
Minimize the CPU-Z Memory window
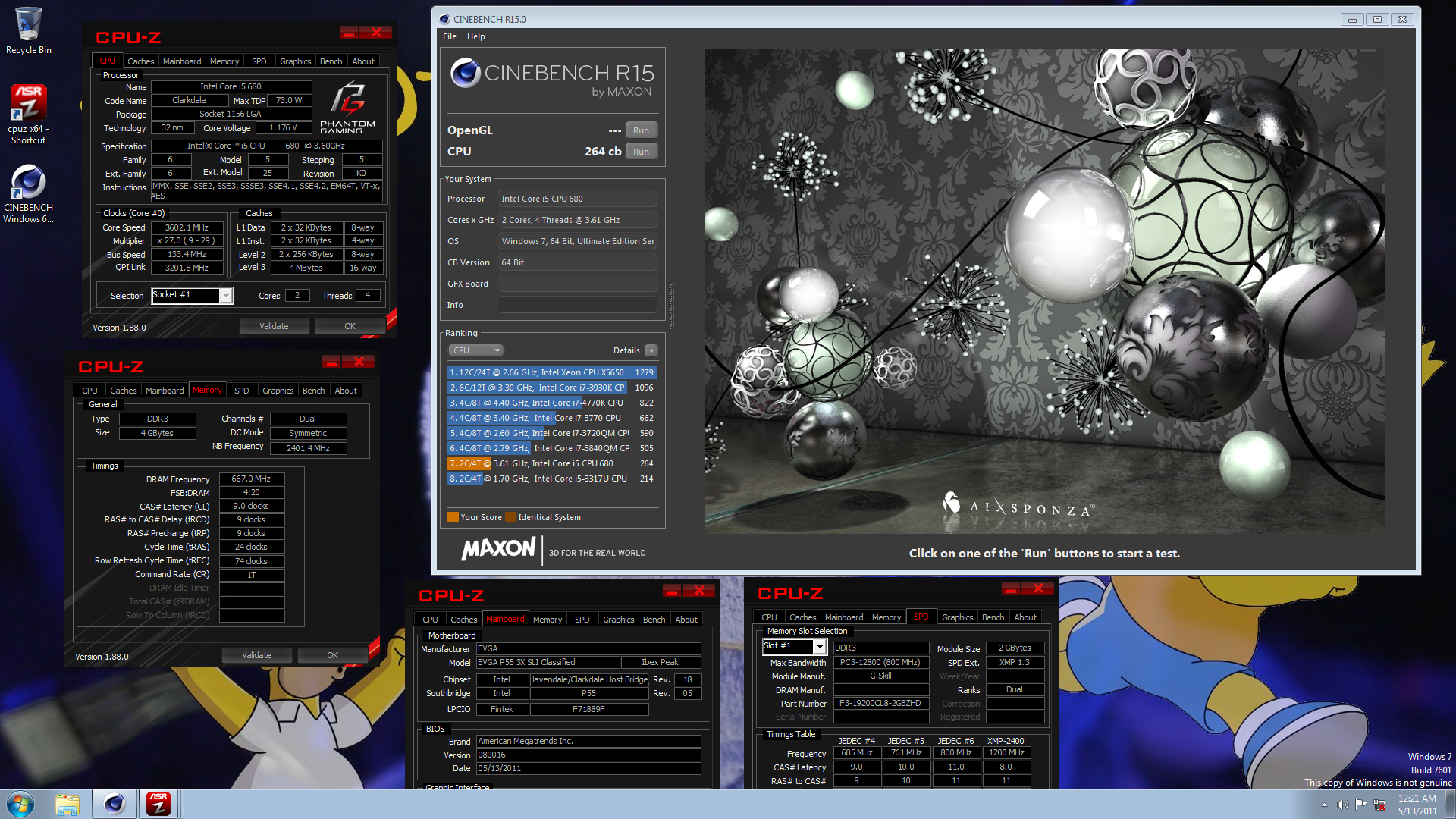pos(331,362)
